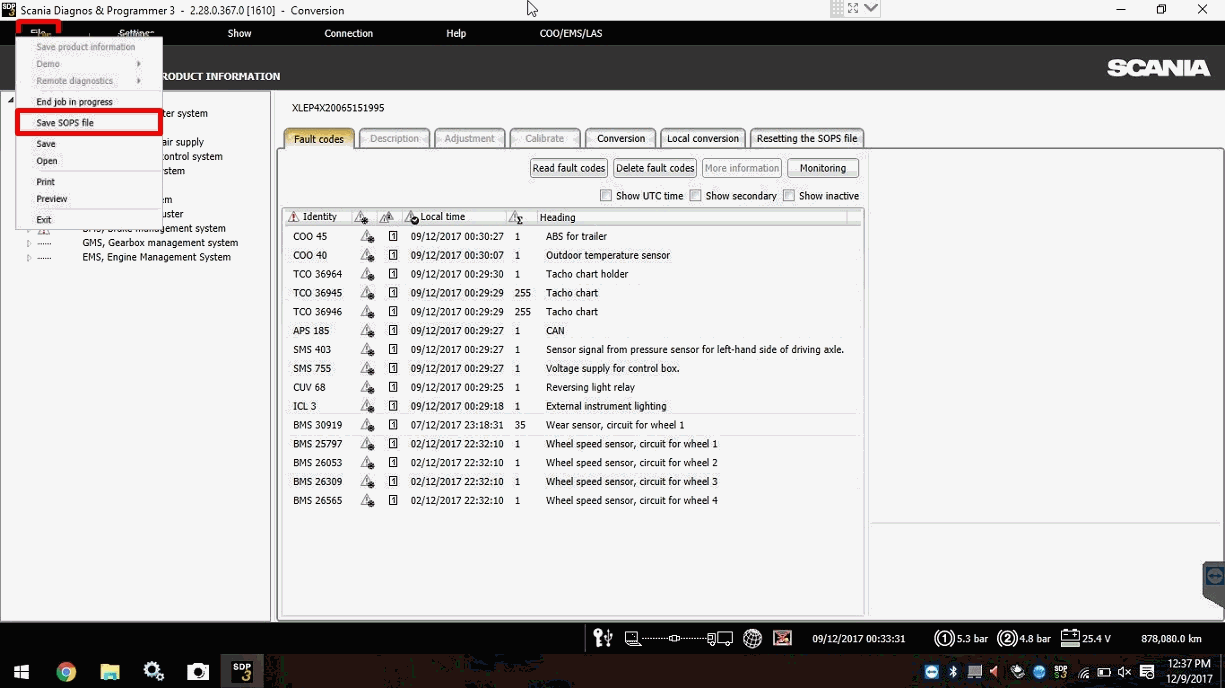Screen dimensions: 1225x688
Task: Click the More information button
Action: 741,168
